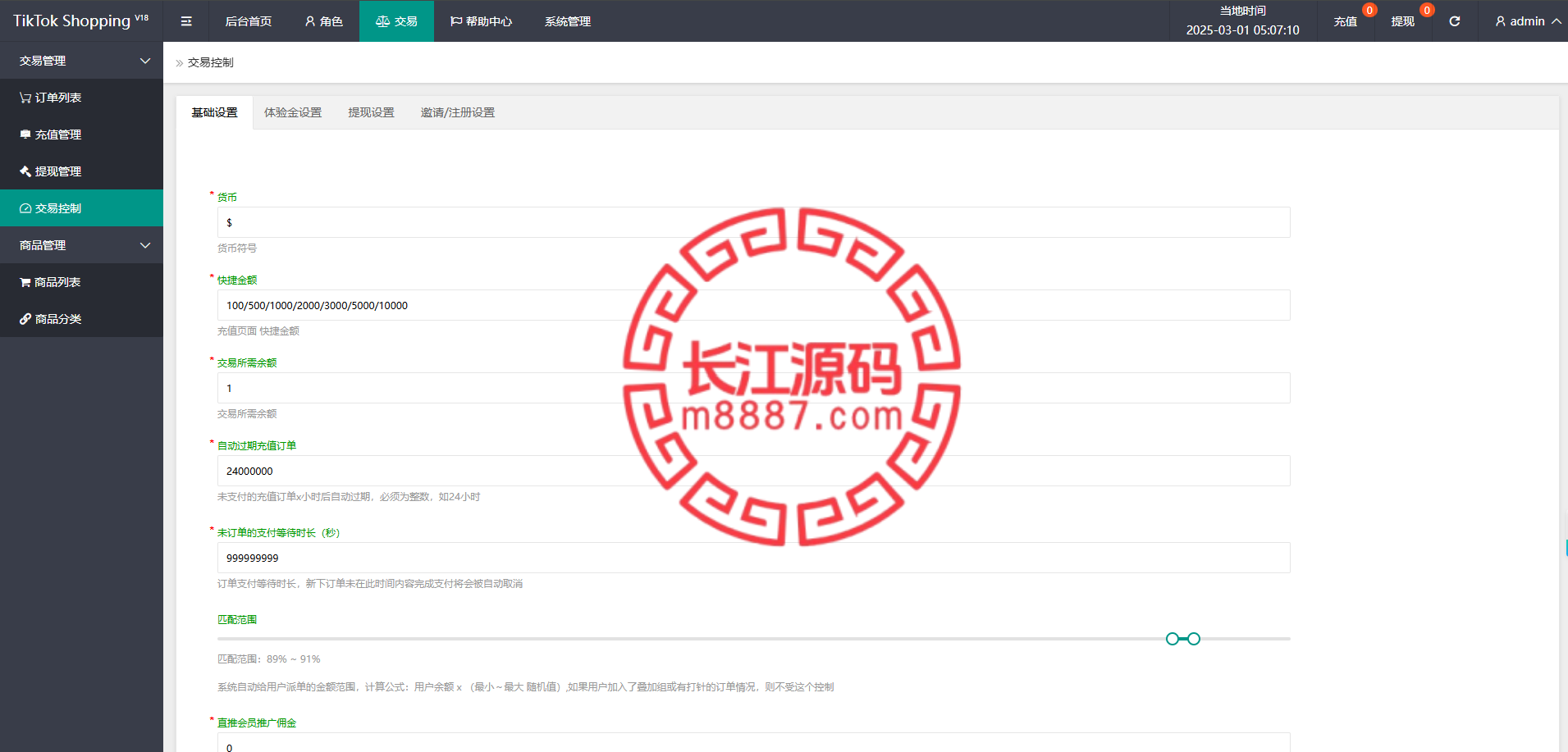1568x752 pixels.
Task: Click the 匹配范围 slider's maximum handle
Action: [x=1194, y=639]
